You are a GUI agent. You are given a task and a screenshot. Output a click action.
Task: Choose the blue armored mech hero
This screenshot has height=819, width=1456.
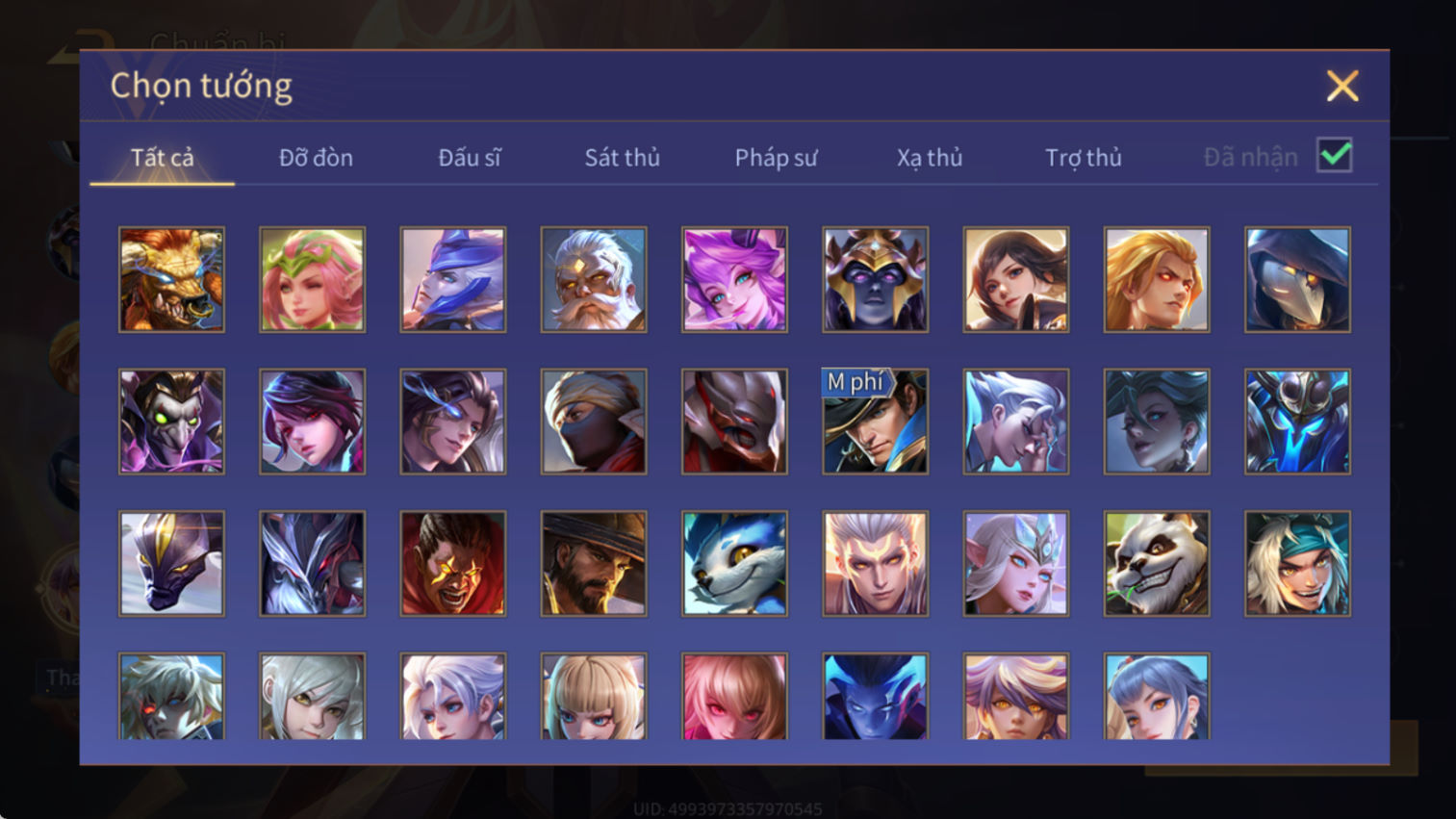tap(1297, 422)
